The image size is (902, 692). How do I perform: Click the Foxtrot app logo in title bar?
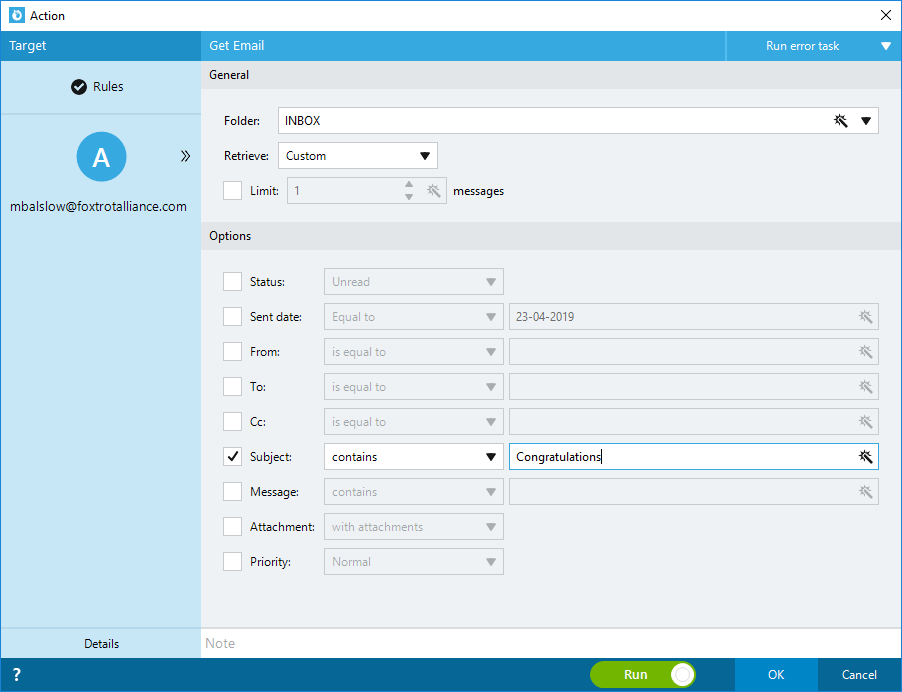tap(17, 15)
